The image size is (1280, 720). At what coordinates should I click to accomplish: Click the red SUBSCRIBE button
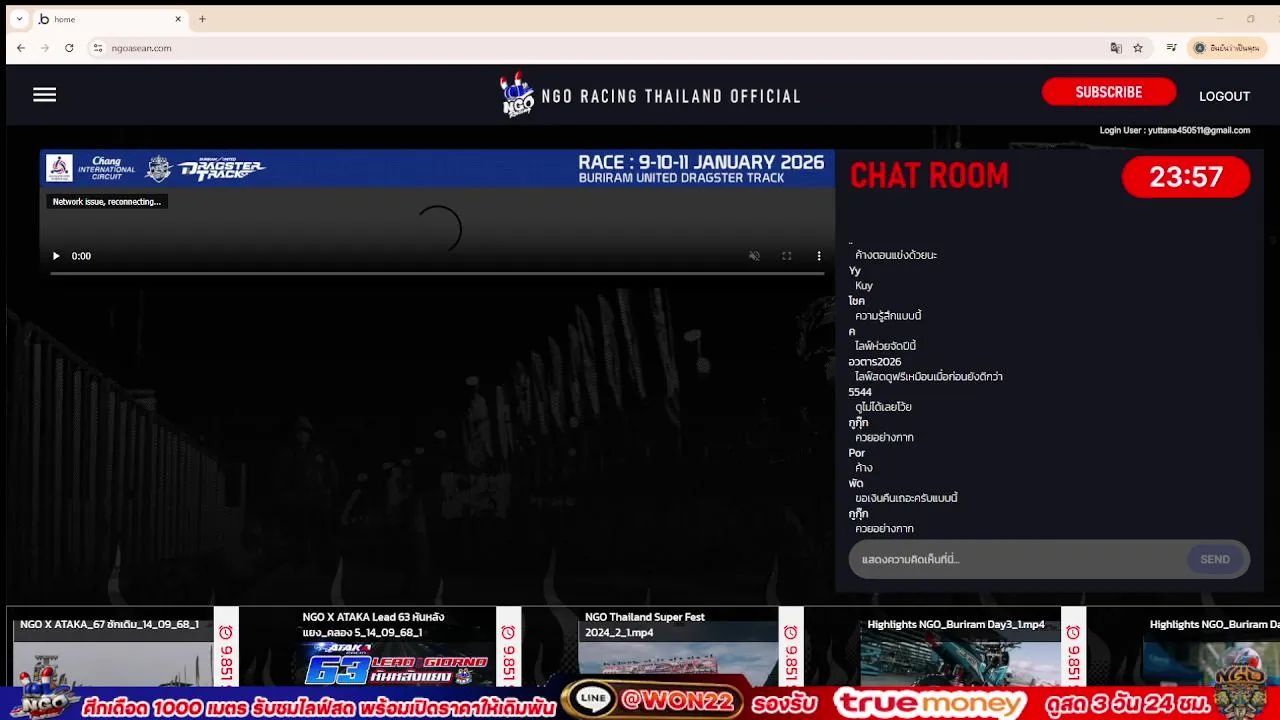click(x=1109, y=92)
